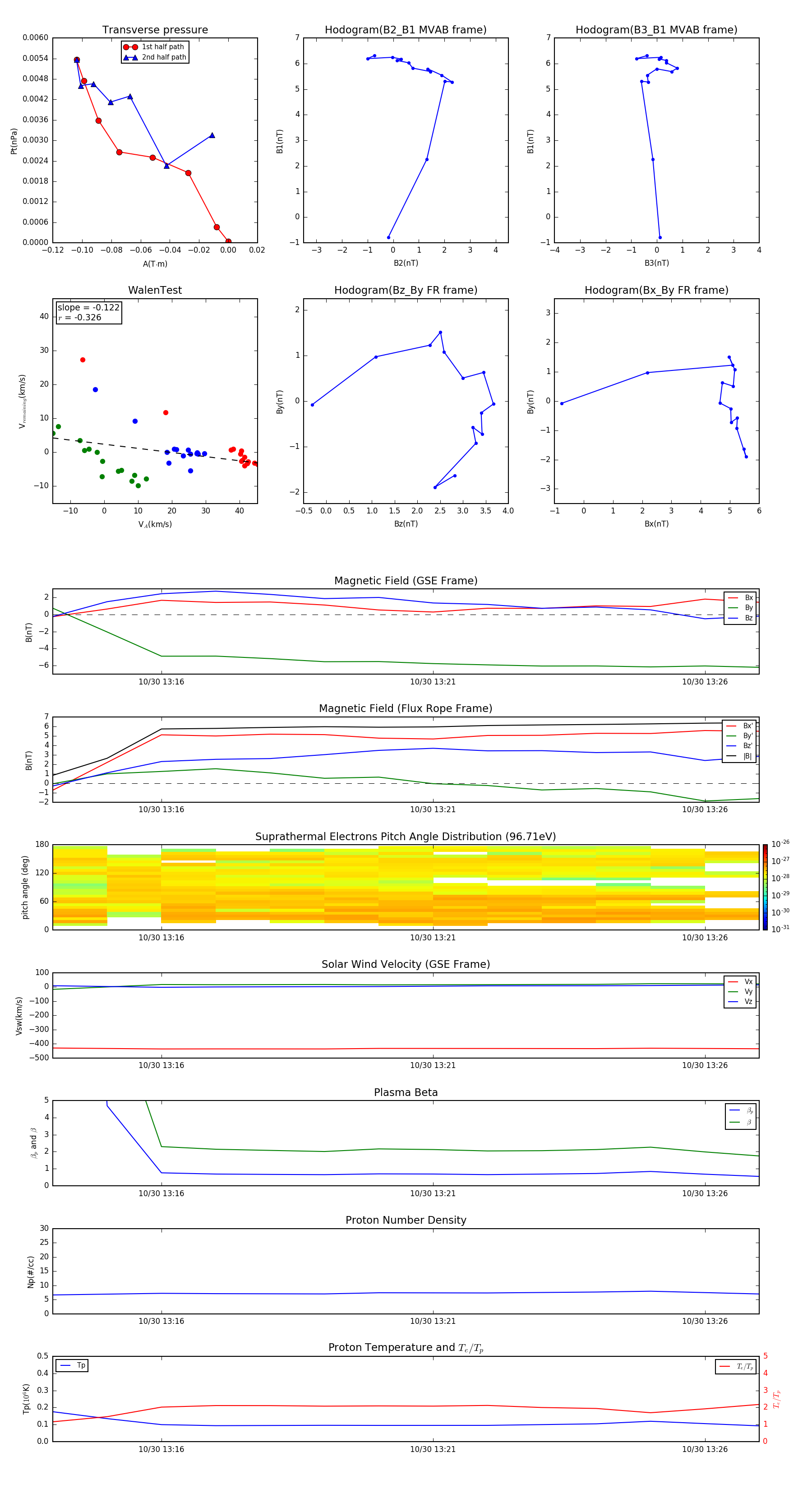Click the "Plasma Beta" plot title
Image resolution: width=812 pixels, height=1489 pixels.
tap(406, 1092)
